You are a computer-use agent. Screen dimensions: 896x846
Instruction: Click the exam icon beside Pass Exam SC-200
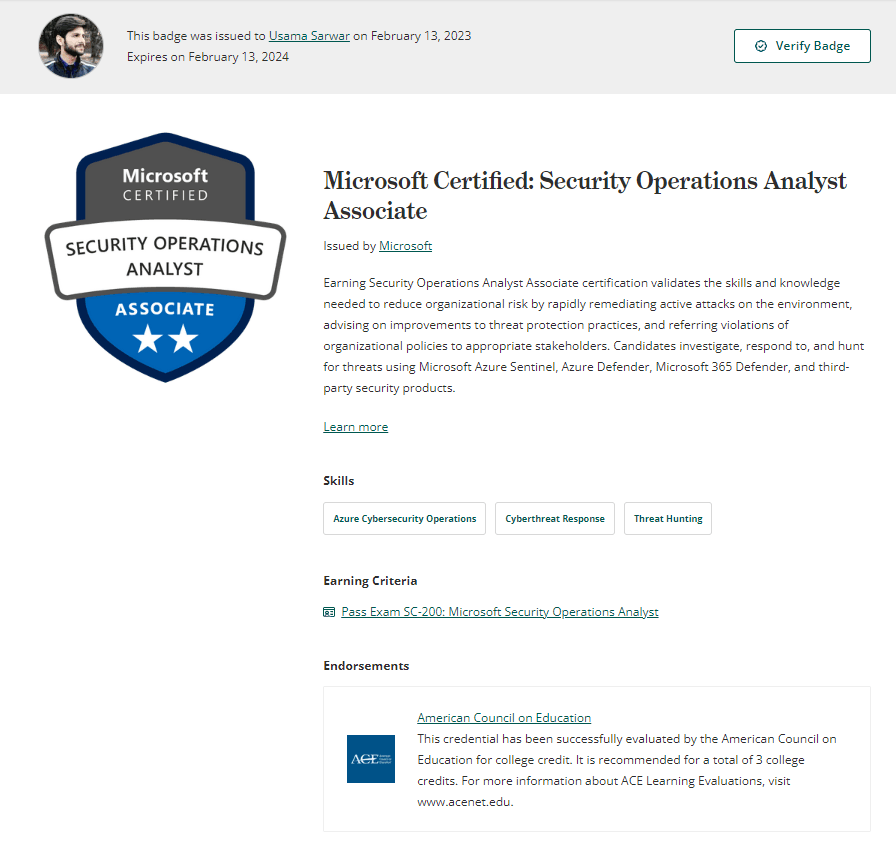pos(329,612)
